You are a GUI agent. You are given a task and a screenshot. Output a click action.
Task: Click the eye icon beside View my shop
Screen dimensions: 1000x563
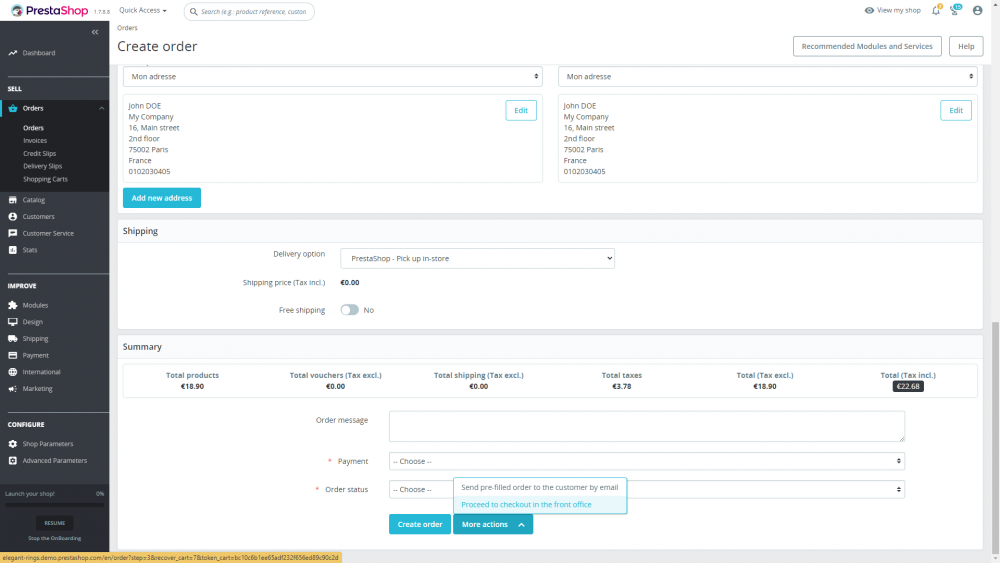point(869,10)
